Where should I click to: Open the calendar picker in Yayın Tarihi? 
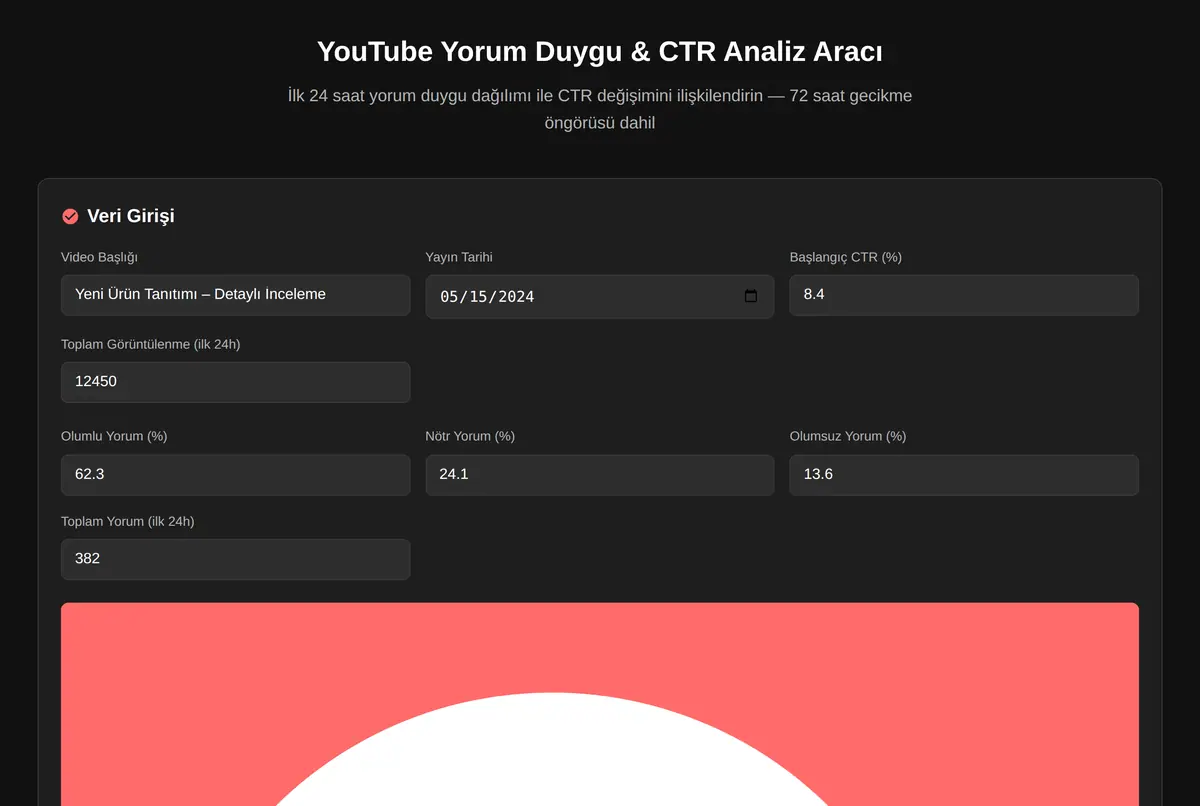coord(751,296)
